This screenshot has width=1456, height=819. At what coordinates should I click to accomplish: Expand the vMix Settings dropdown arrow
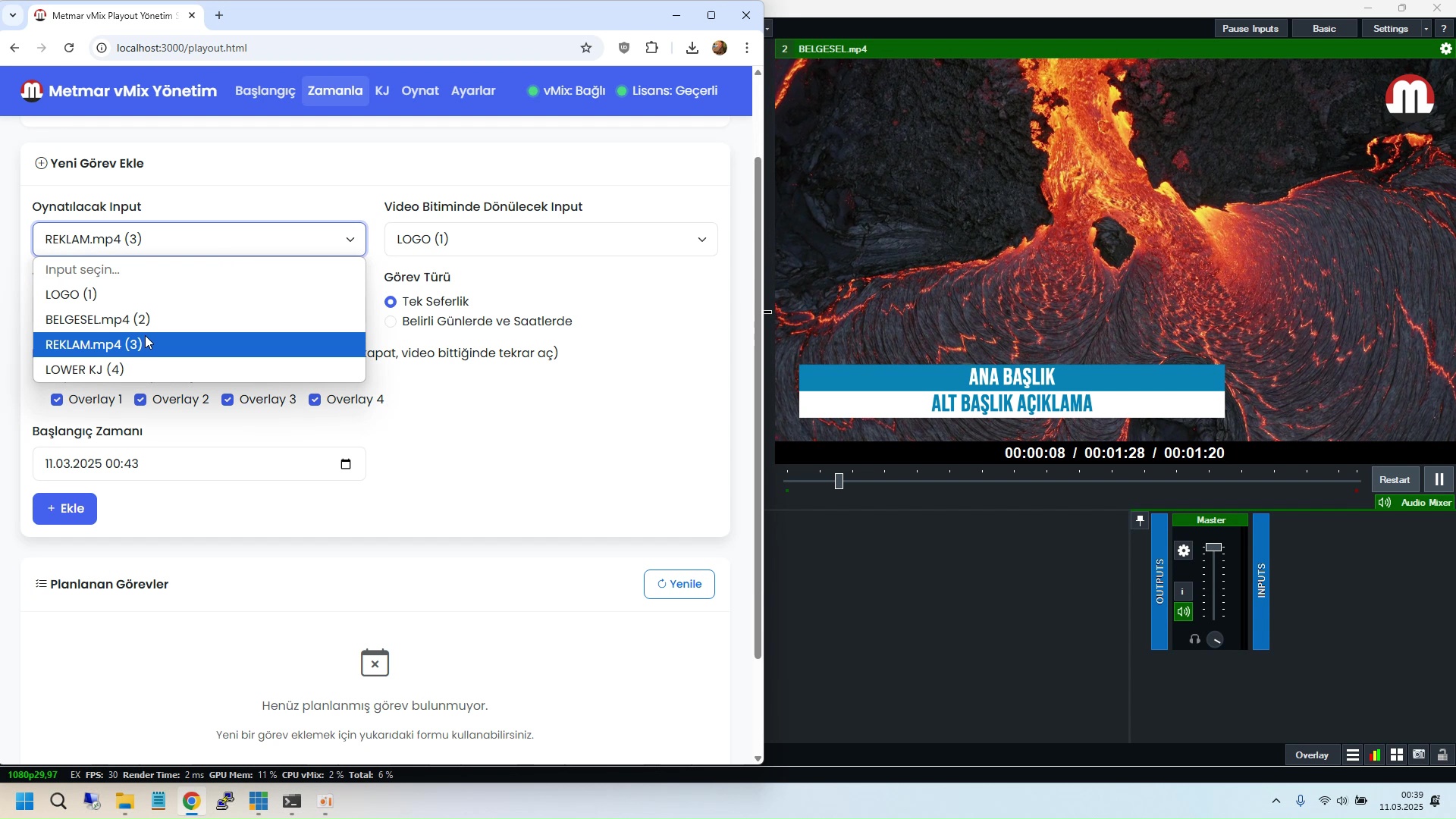coord(1426,29)
